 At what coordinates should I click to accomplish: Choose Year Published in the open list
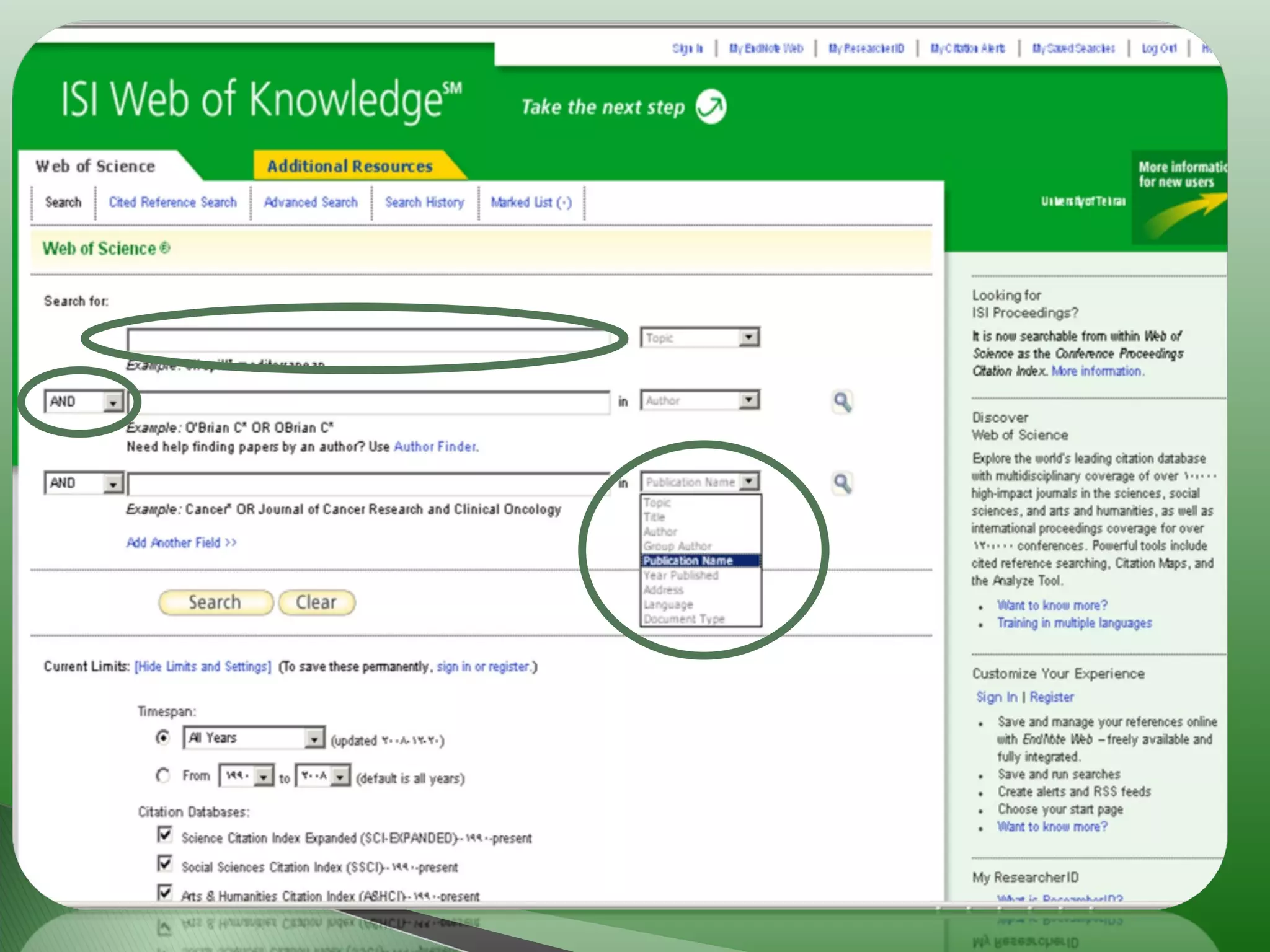pyautogui.click(x=680, y=575)
